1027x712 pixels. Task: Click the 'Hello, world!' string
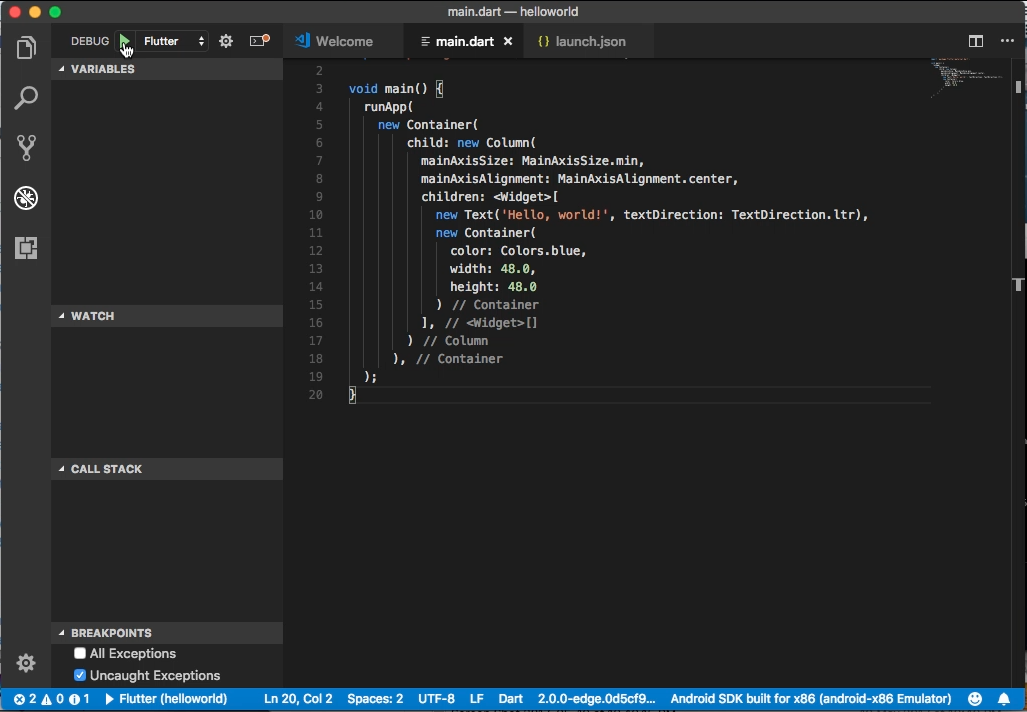coord(555,215)
